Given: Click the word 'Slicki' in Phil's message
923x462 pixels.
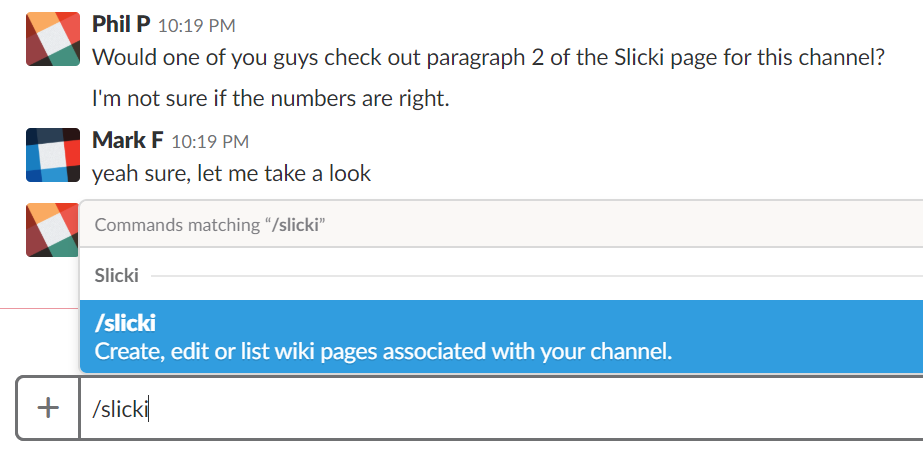Looking at the screenshot, I should [640, 58].
